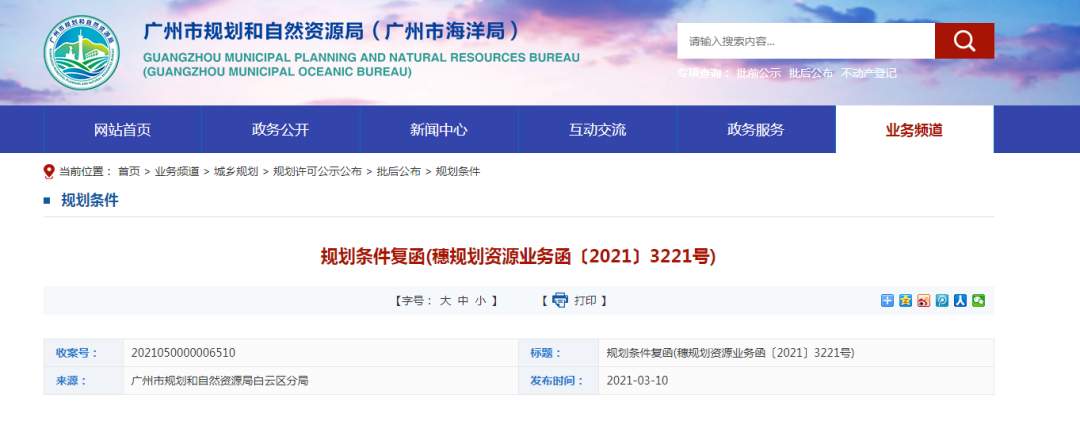The image size is (1080, 421).
Task: Open the 网站首页 navigation tab
Action: pyautogui.click(x=122, y=130)
